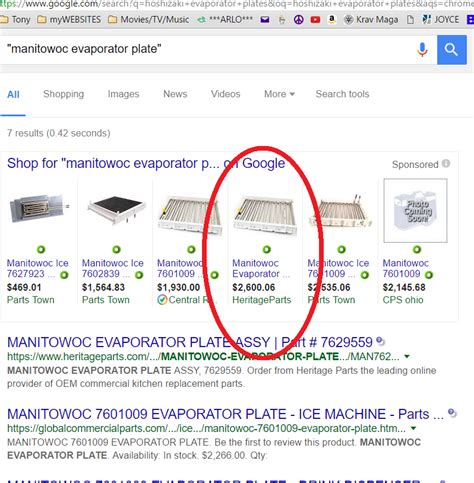Open the mail envelope bookmark icon
The height and width of the screenshot is (483, 474).
pyautogui.click(x=265, y=20)
